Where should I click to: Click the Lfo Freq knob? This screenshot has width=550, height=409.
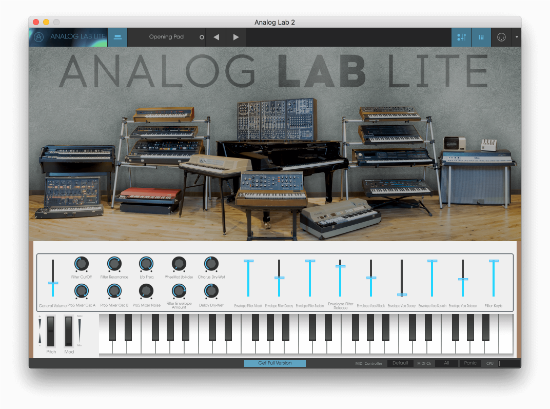tap(146, 263)
